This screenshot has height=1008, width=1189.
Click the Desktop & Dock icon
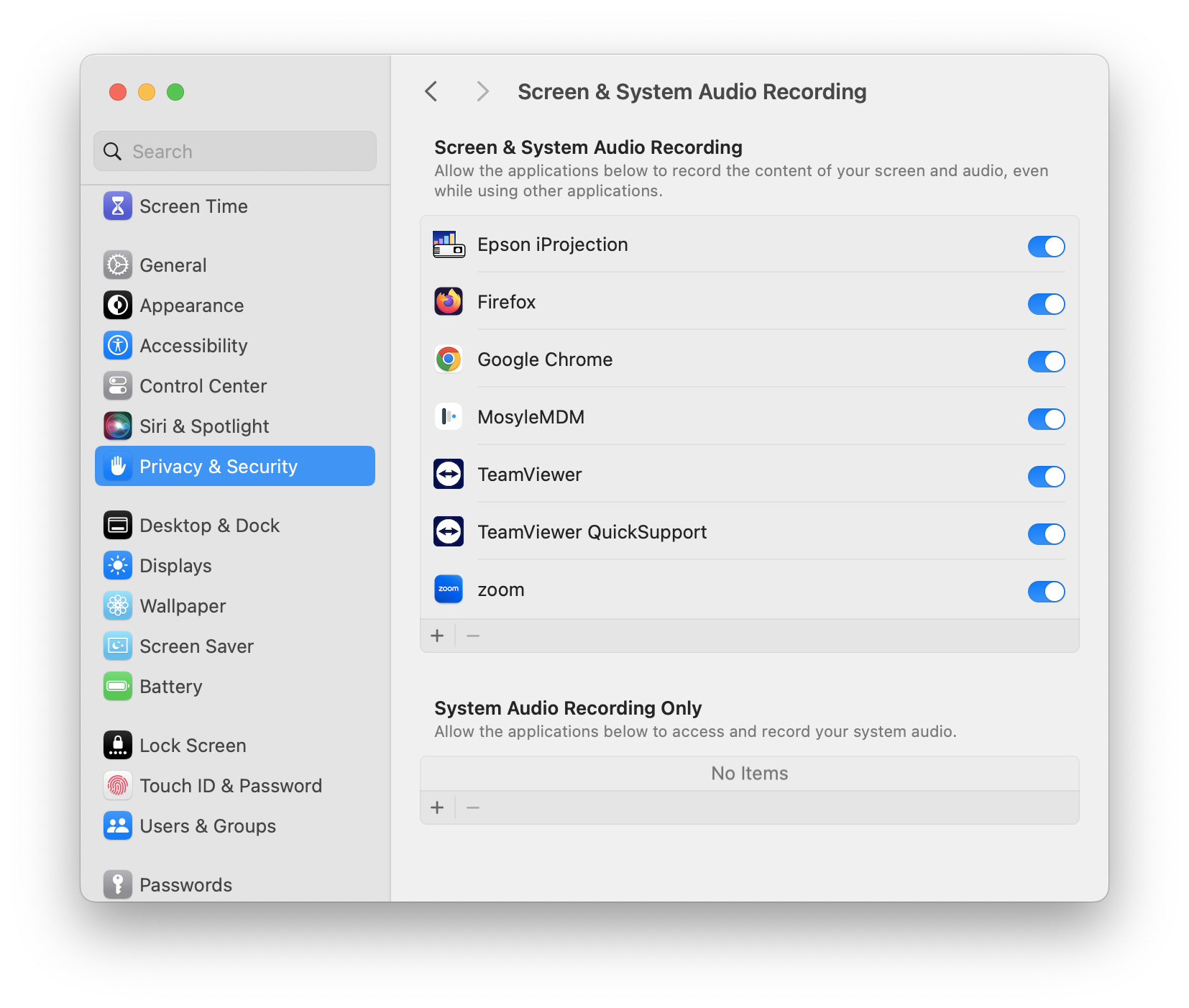point(118,526)
